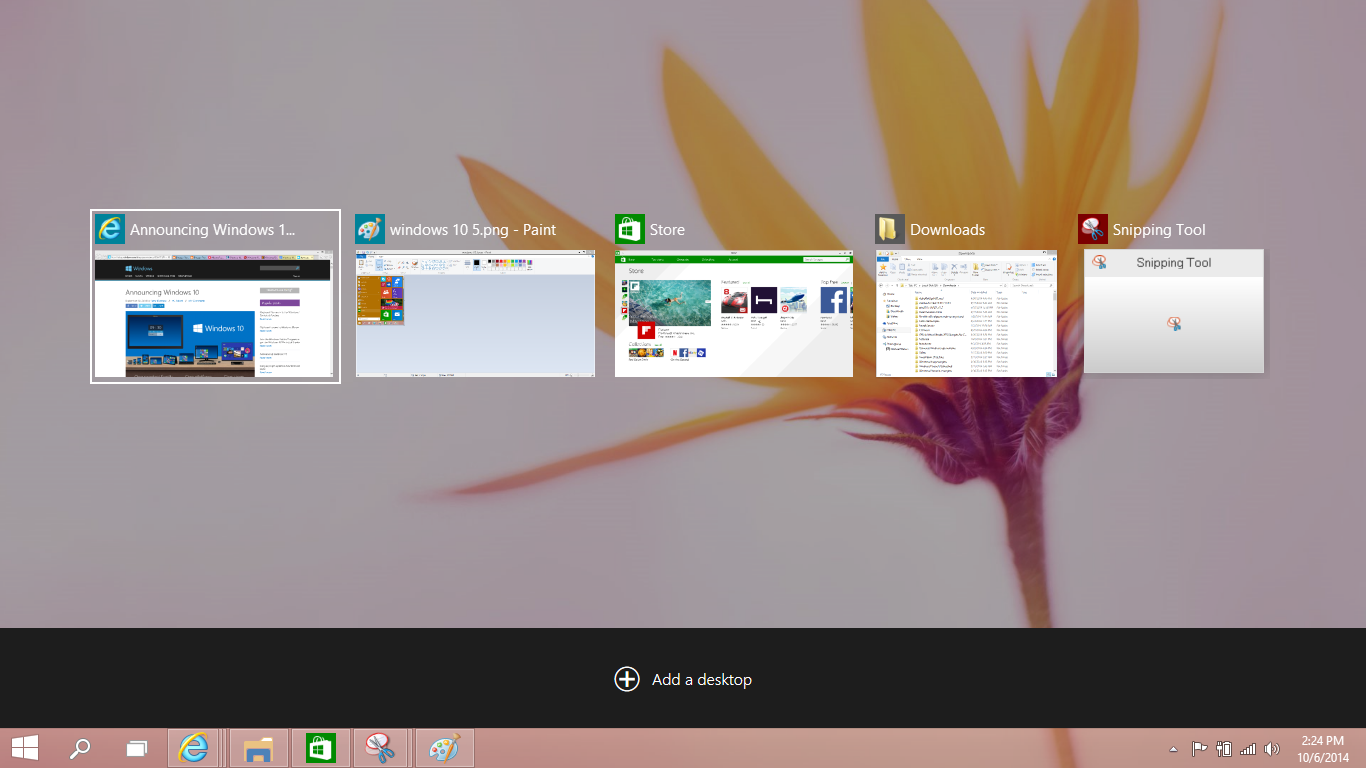Open File Explorer from the taskbar
Image resolution: width=1366 pixels, height=768 pixels.
[258, 747]
